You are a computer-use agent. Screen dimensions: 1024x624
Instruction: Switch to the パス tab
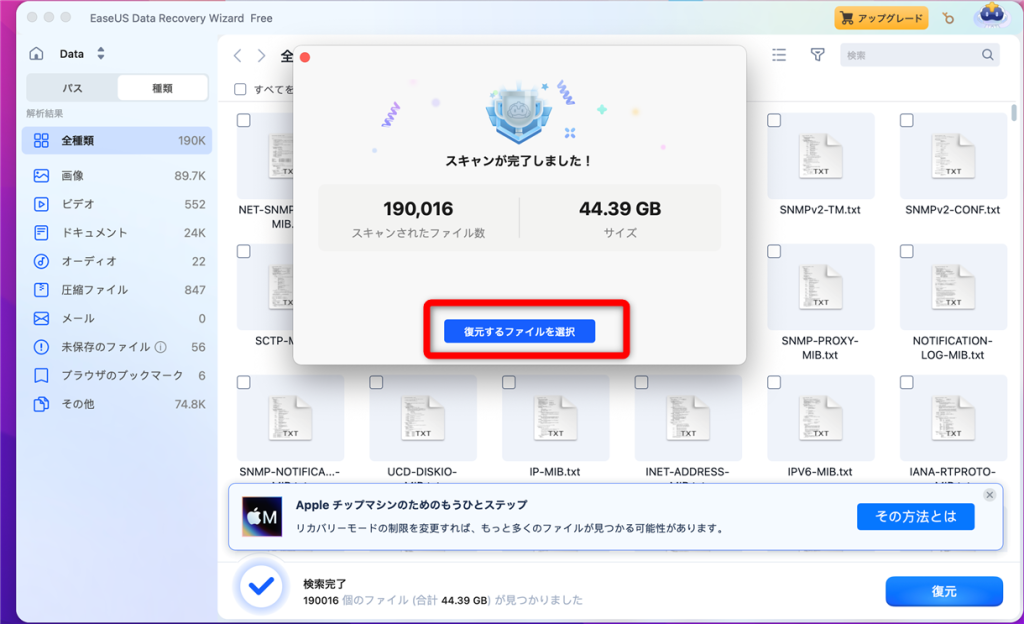tap(72, 88)
